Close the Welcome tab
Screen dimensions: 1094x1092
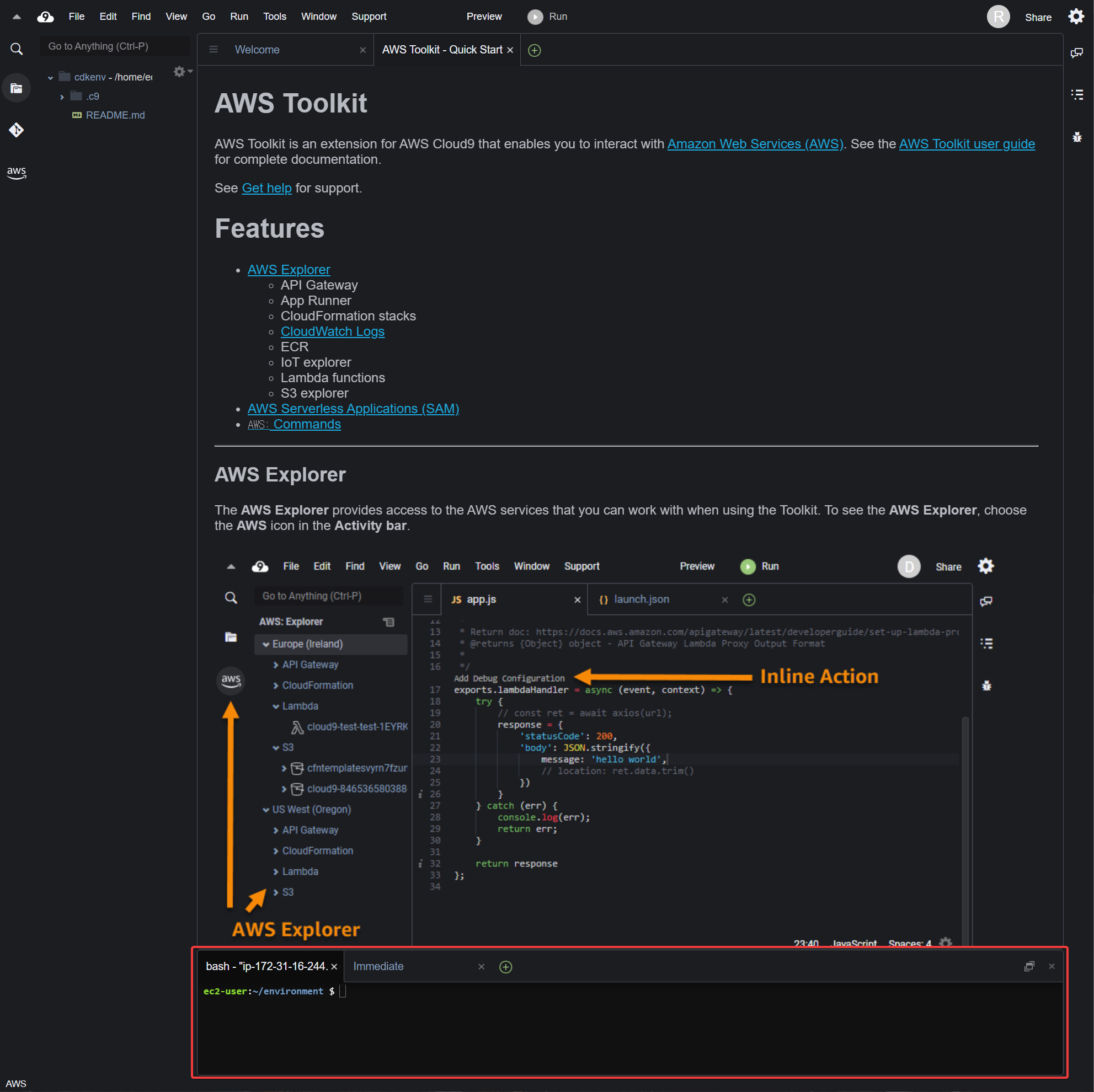(362, 50)
